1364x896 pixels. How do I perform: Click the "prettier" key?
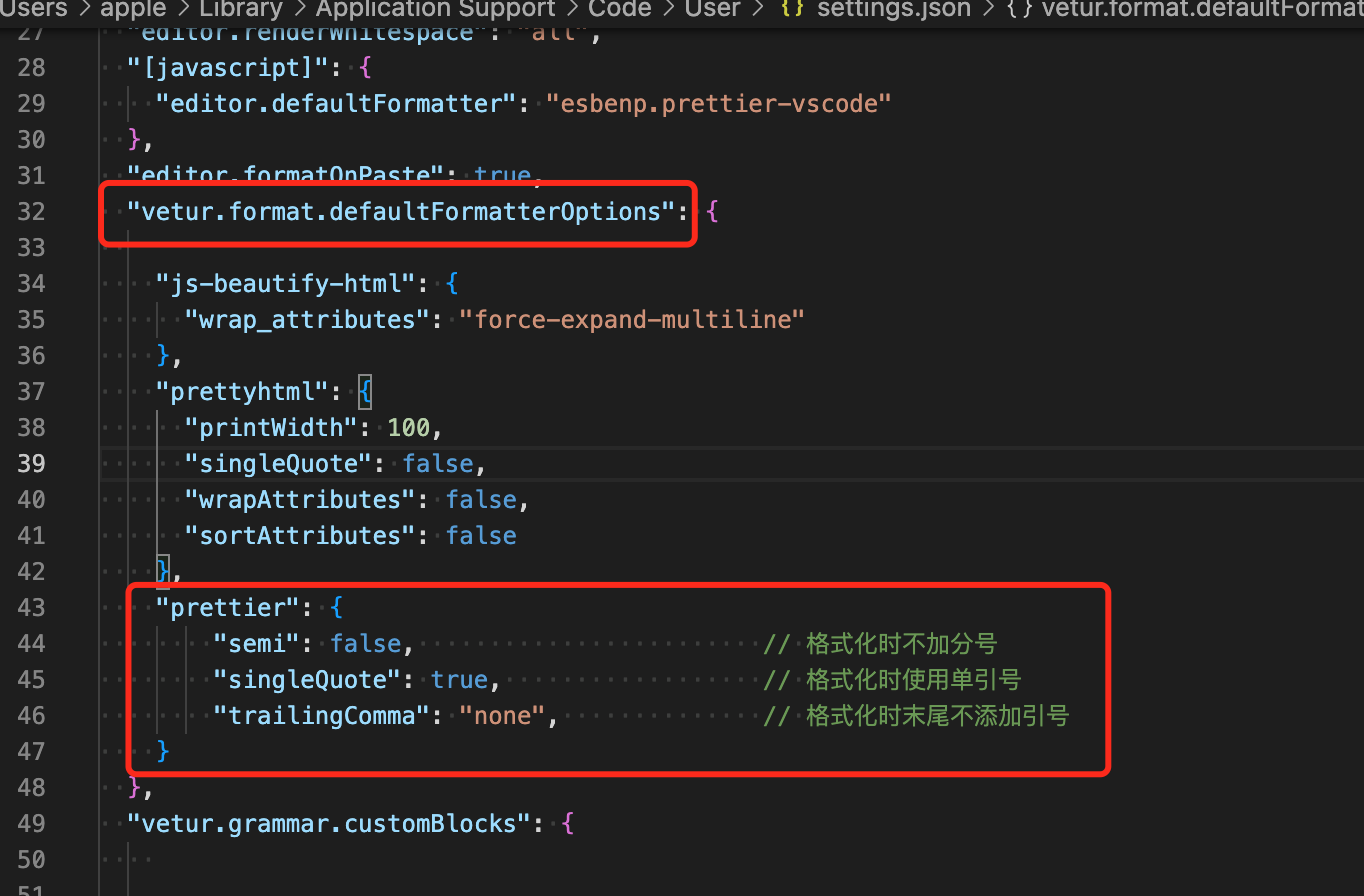click(227, 608)
